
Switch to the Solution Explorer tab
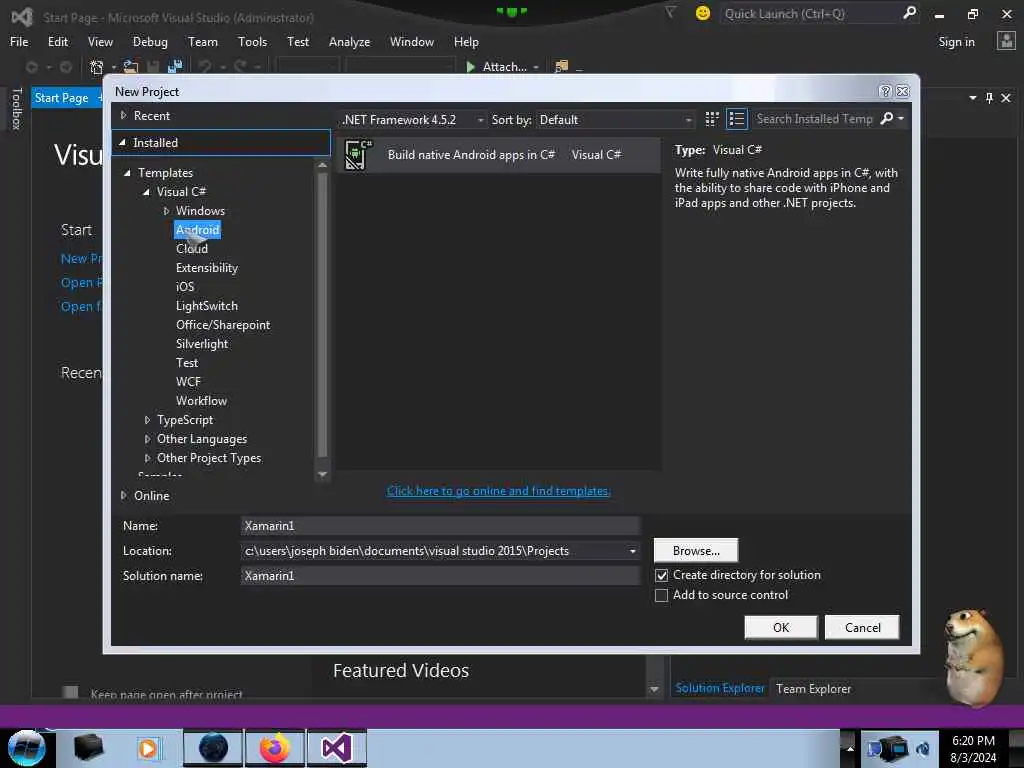pos(720,688)
